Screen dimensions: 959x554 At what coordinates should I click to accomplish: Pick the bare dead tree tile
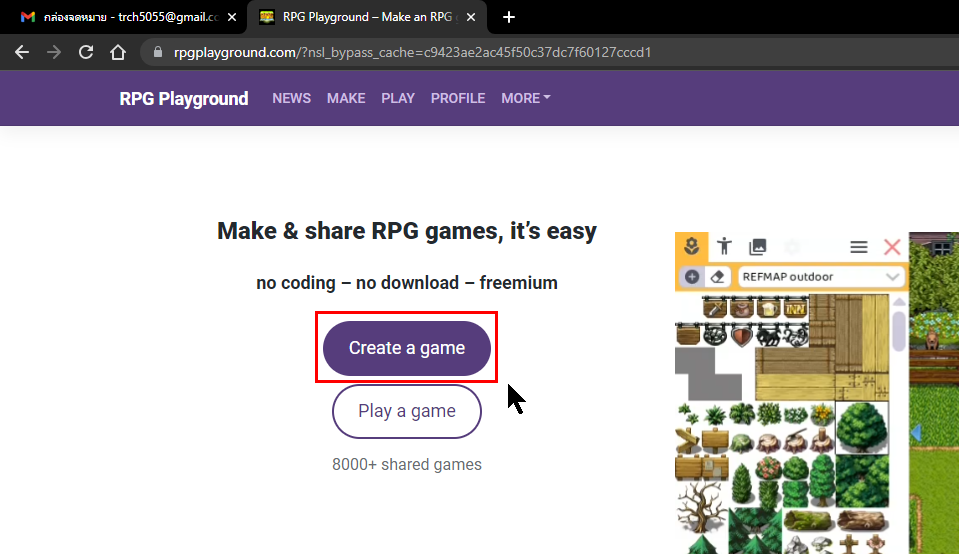pos(701,506)
